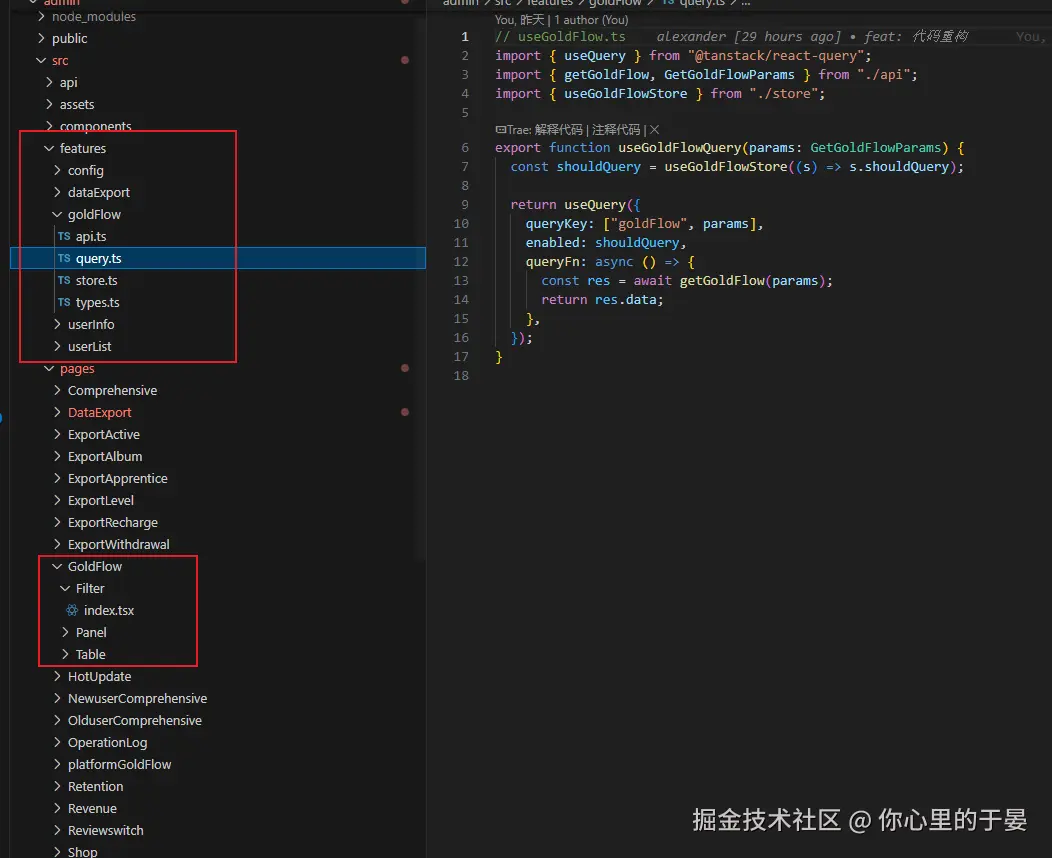The width and height of the screenshot is (1052, 858).
Task: Click the TS icon beside types.ts
Action: (x=64, y=303)
